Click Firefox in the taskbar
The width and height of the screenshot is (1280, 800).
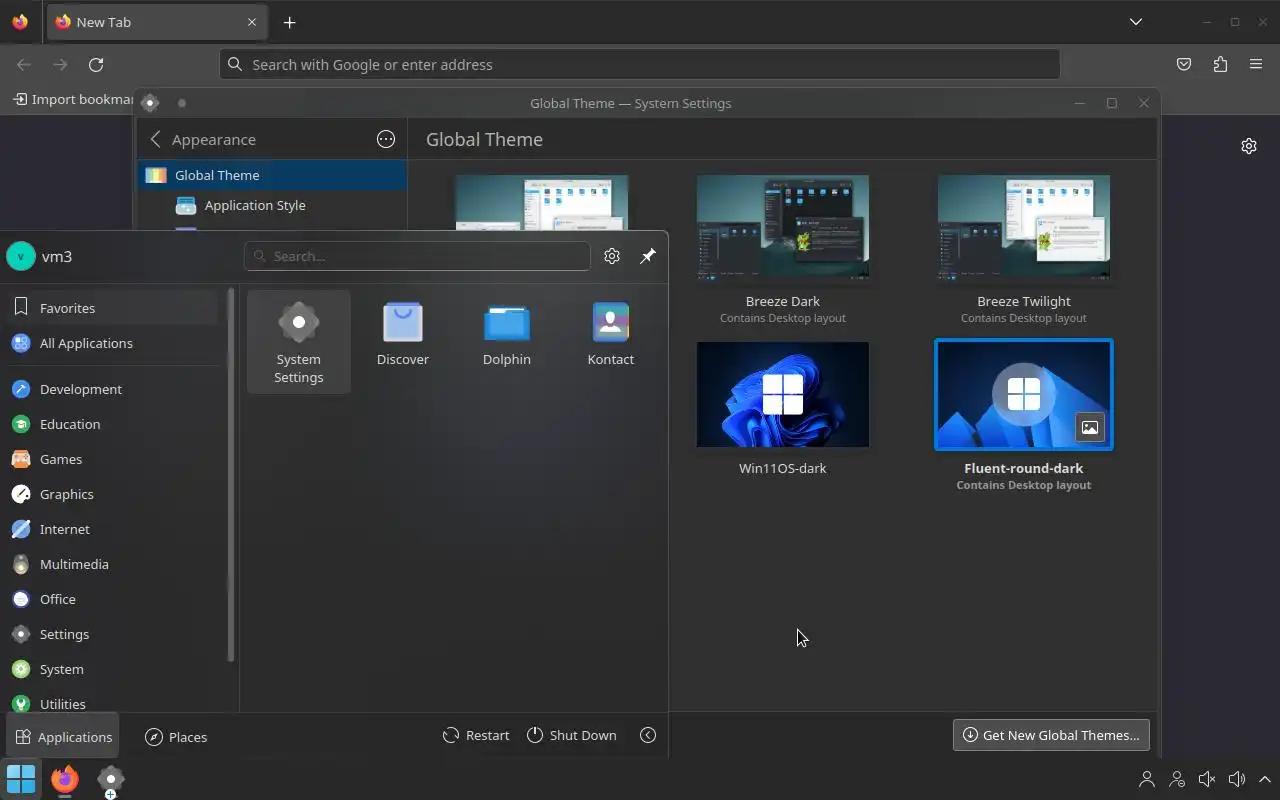coord(65,777)
